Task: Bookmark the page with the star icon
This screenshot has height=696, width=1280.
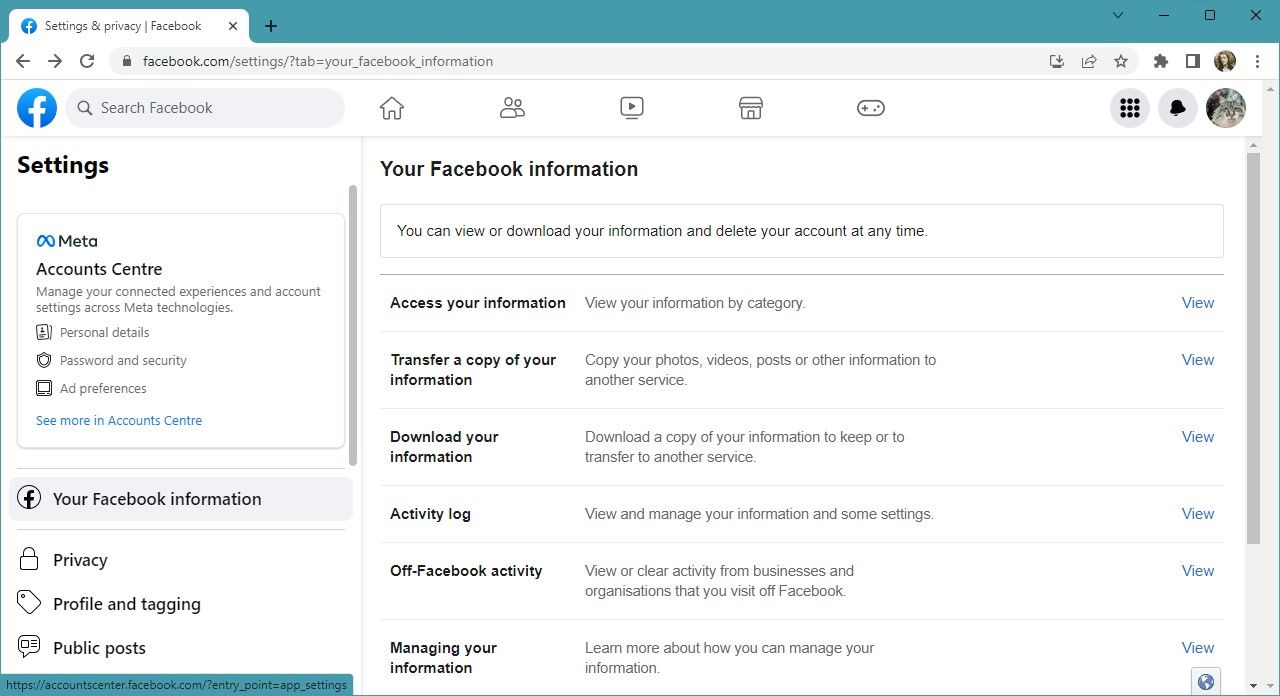Action: pos(1121,61)
